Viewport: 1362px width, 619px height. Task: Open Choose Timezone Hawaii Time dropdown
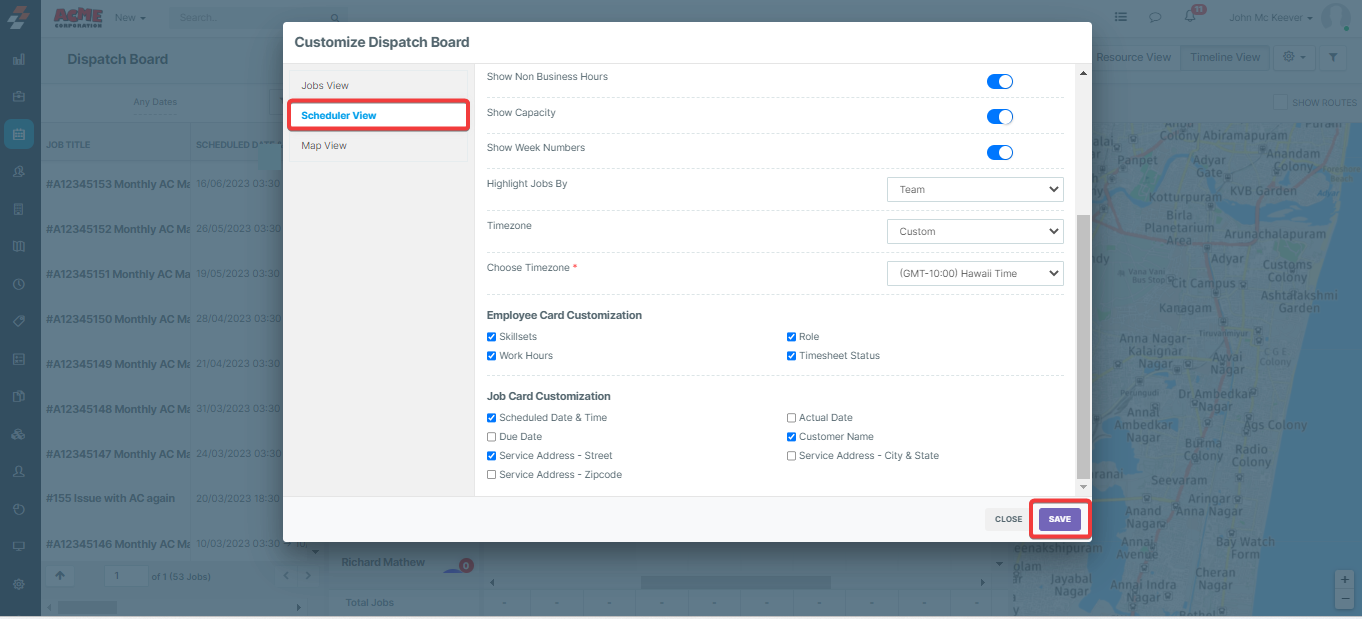(x=974, y=273)
